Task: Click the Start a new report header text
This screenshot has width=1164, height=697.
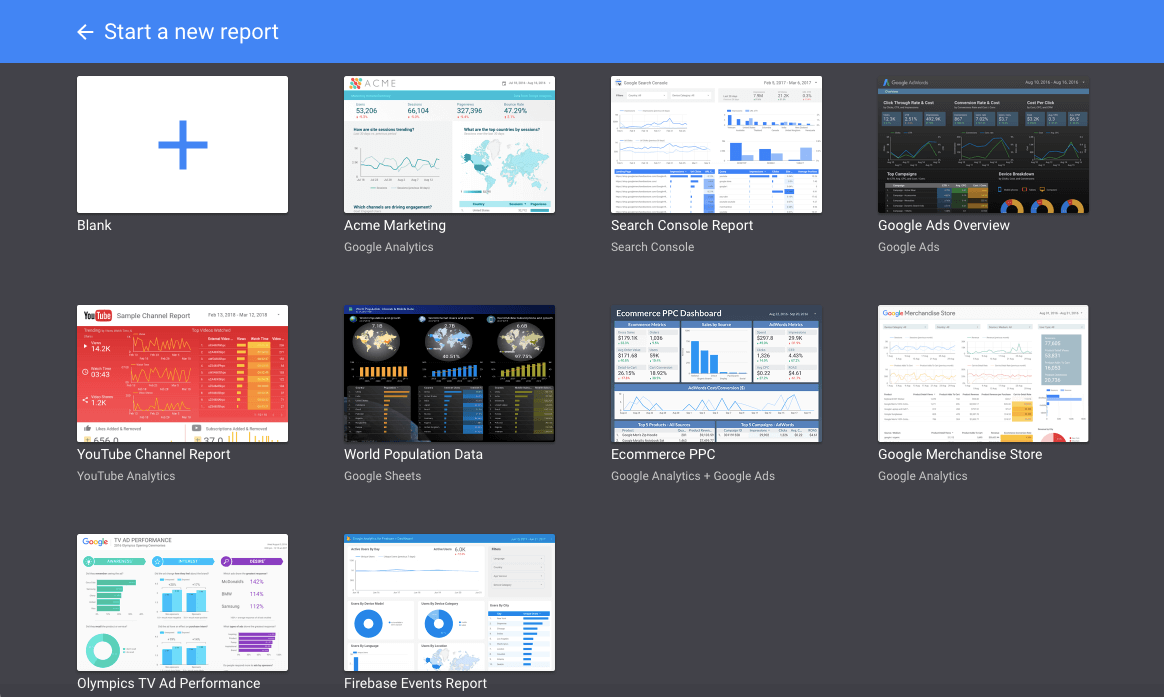Action: click(x=191, y=31)
